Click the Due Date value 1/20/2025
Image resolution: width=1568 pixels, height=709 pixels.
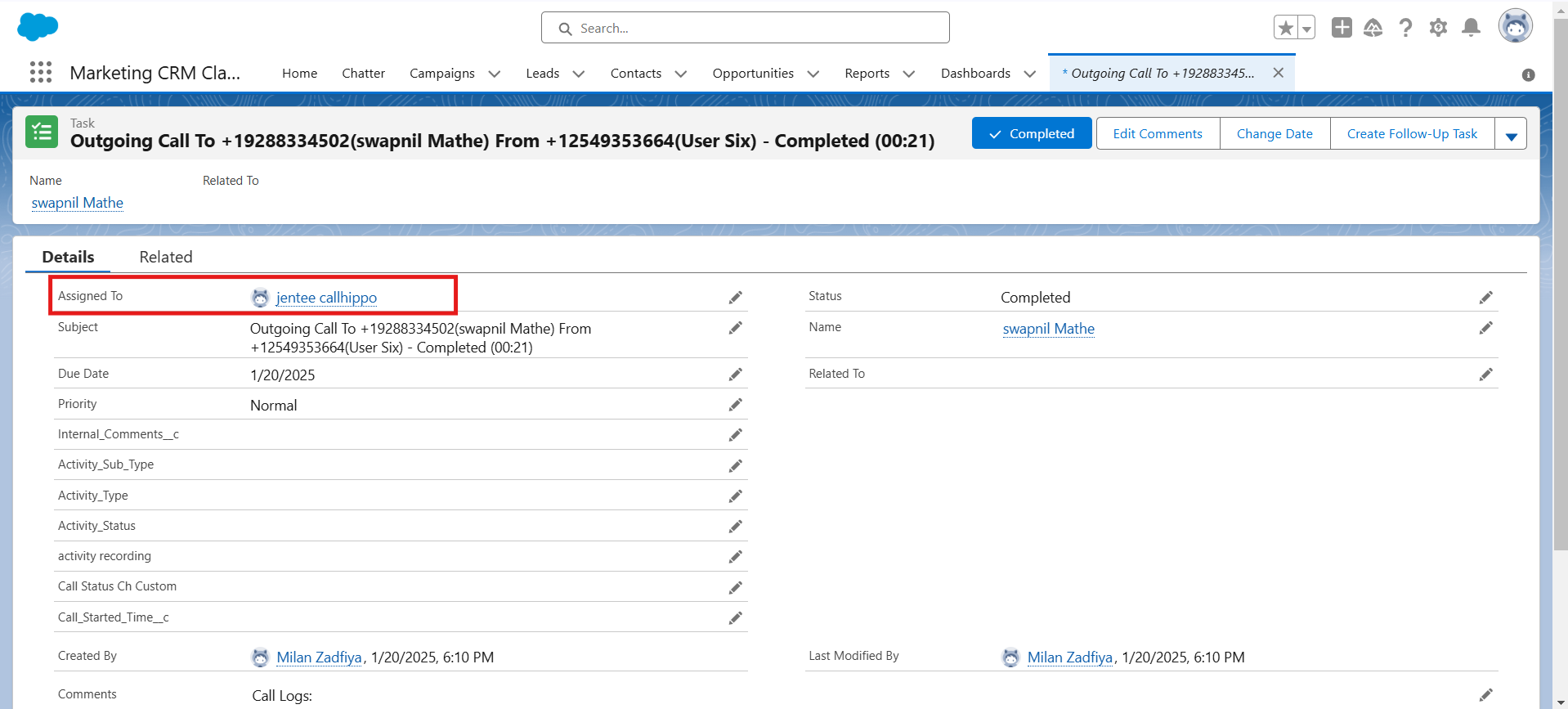283,375
